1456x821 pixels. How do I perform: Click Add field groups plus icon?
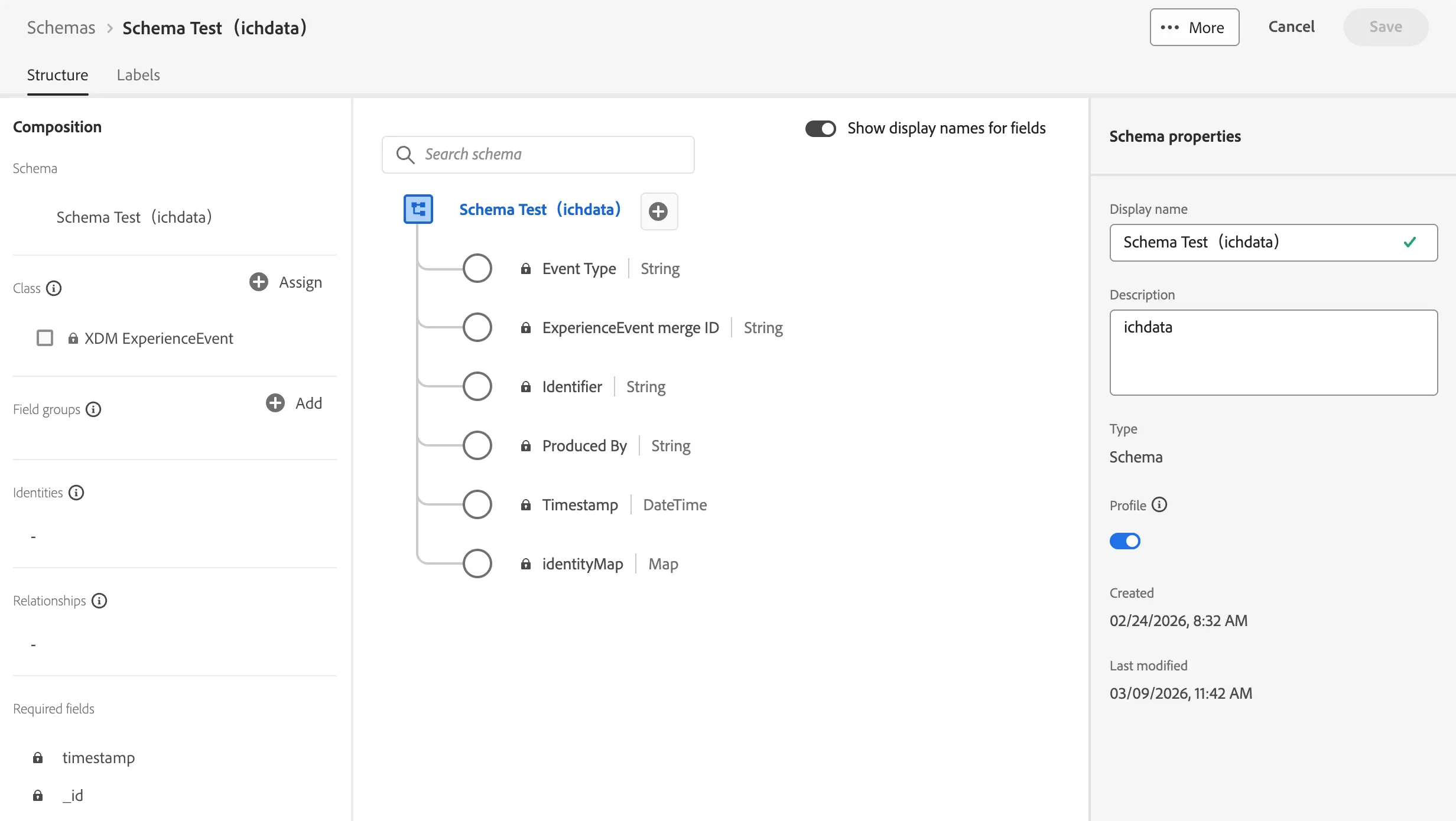tap(275, 403)
